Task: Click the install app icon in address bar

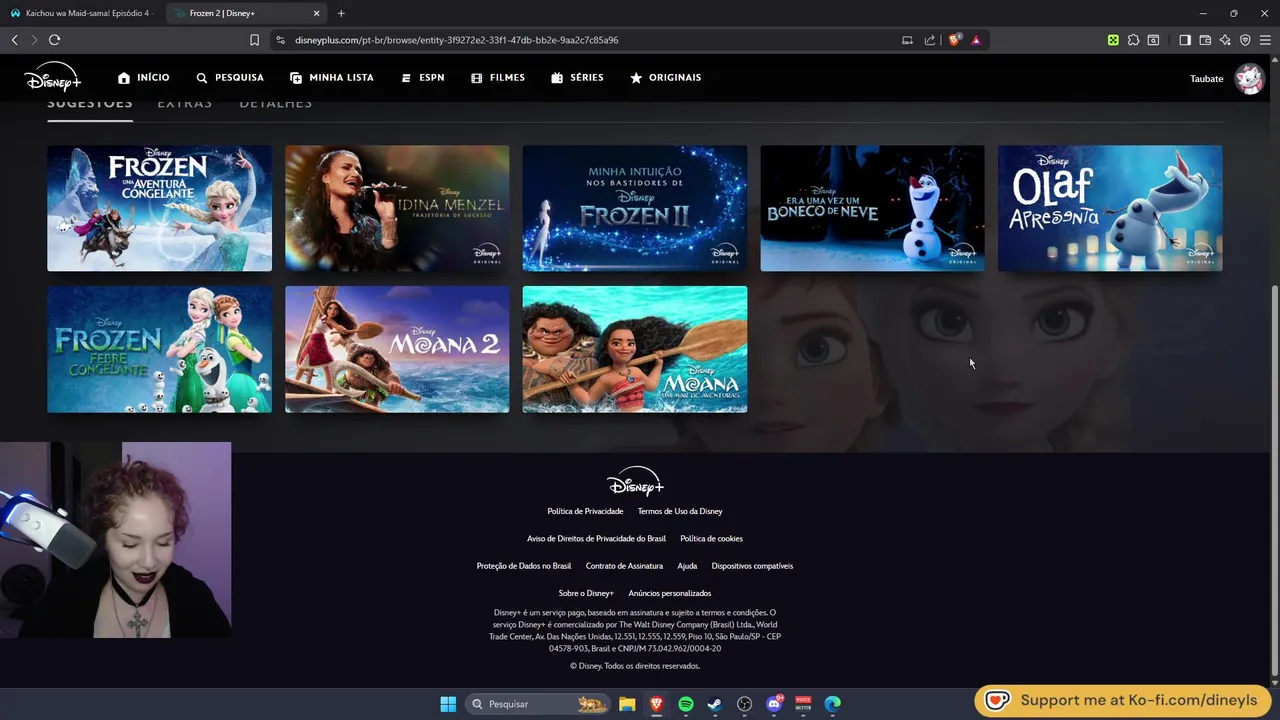Action: [x=907, y=40]
